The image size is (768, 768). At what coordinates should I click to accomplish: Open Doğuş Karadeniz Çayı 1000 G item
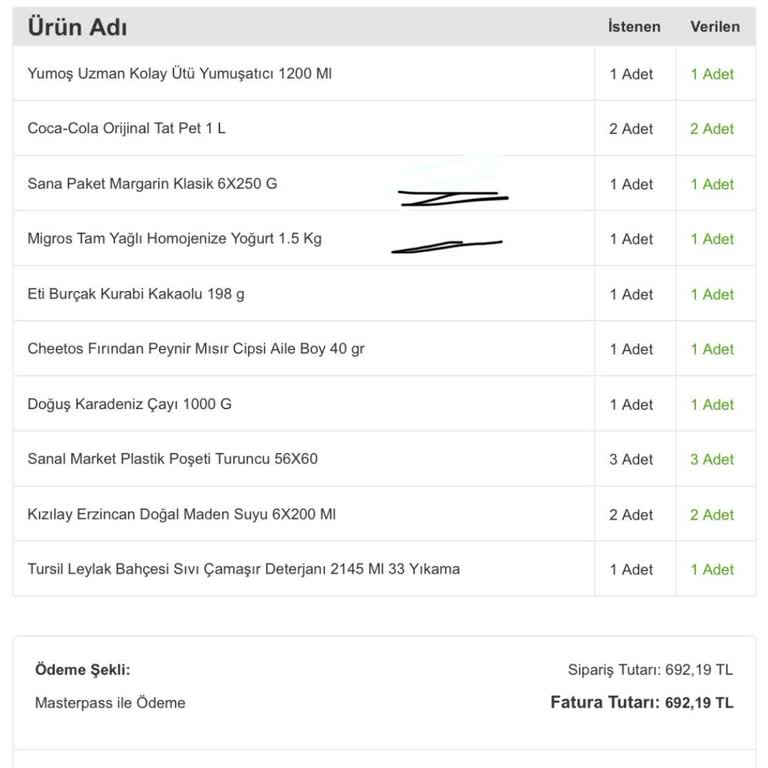click(129, 404)
